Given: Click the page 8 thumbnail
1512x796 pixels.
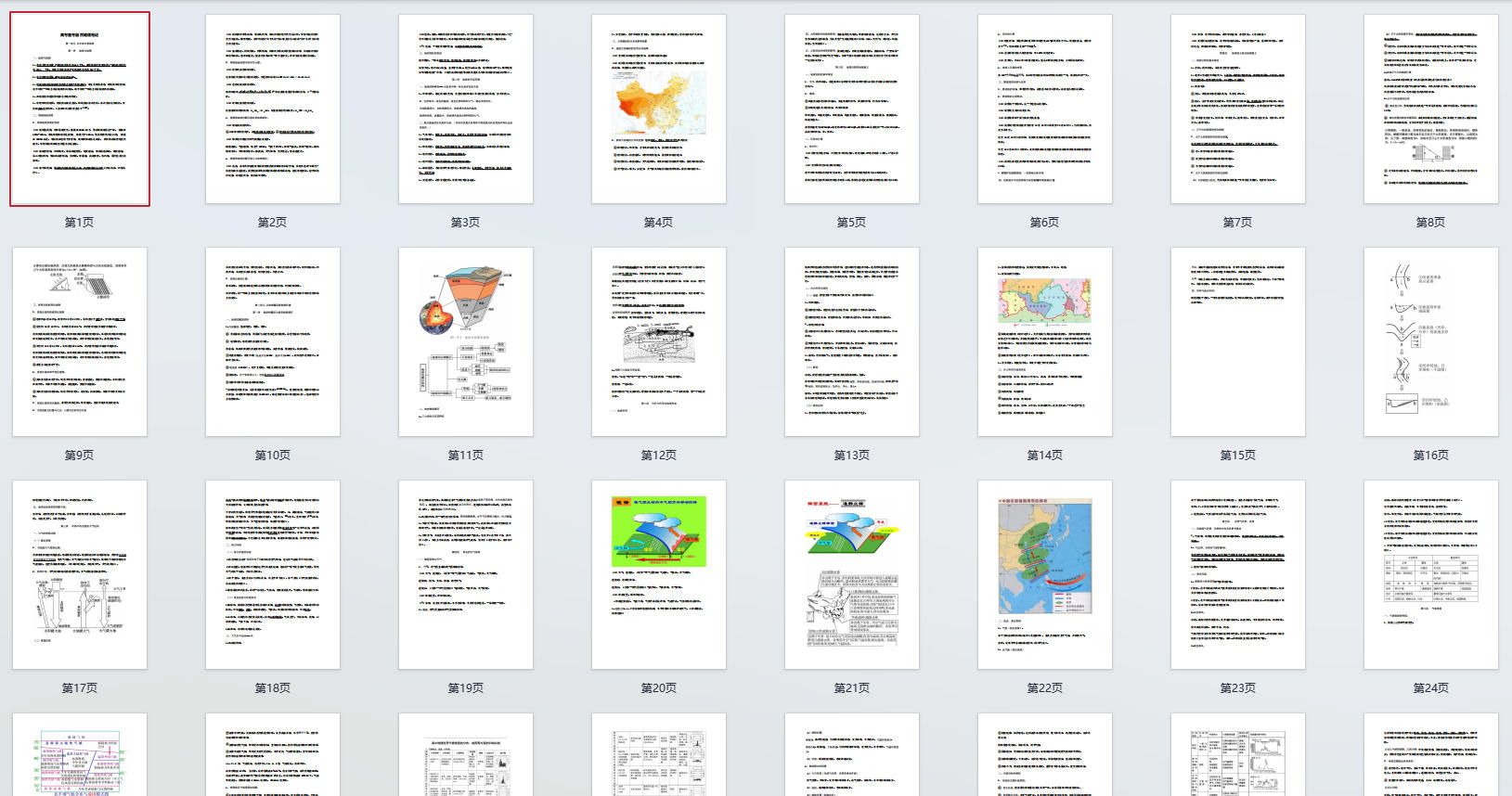Looking at the screenshot, I should [x=1430, y=109].
